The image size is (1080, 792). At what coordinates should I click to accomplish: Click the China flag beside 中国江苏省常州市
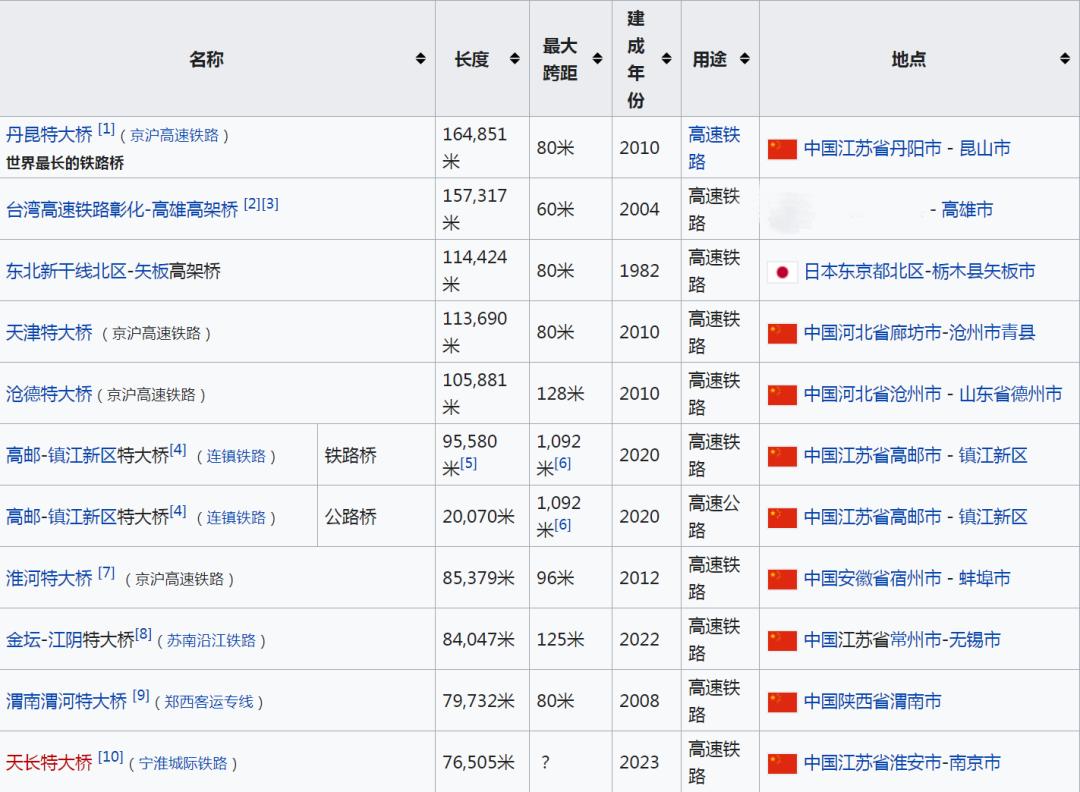782,640
